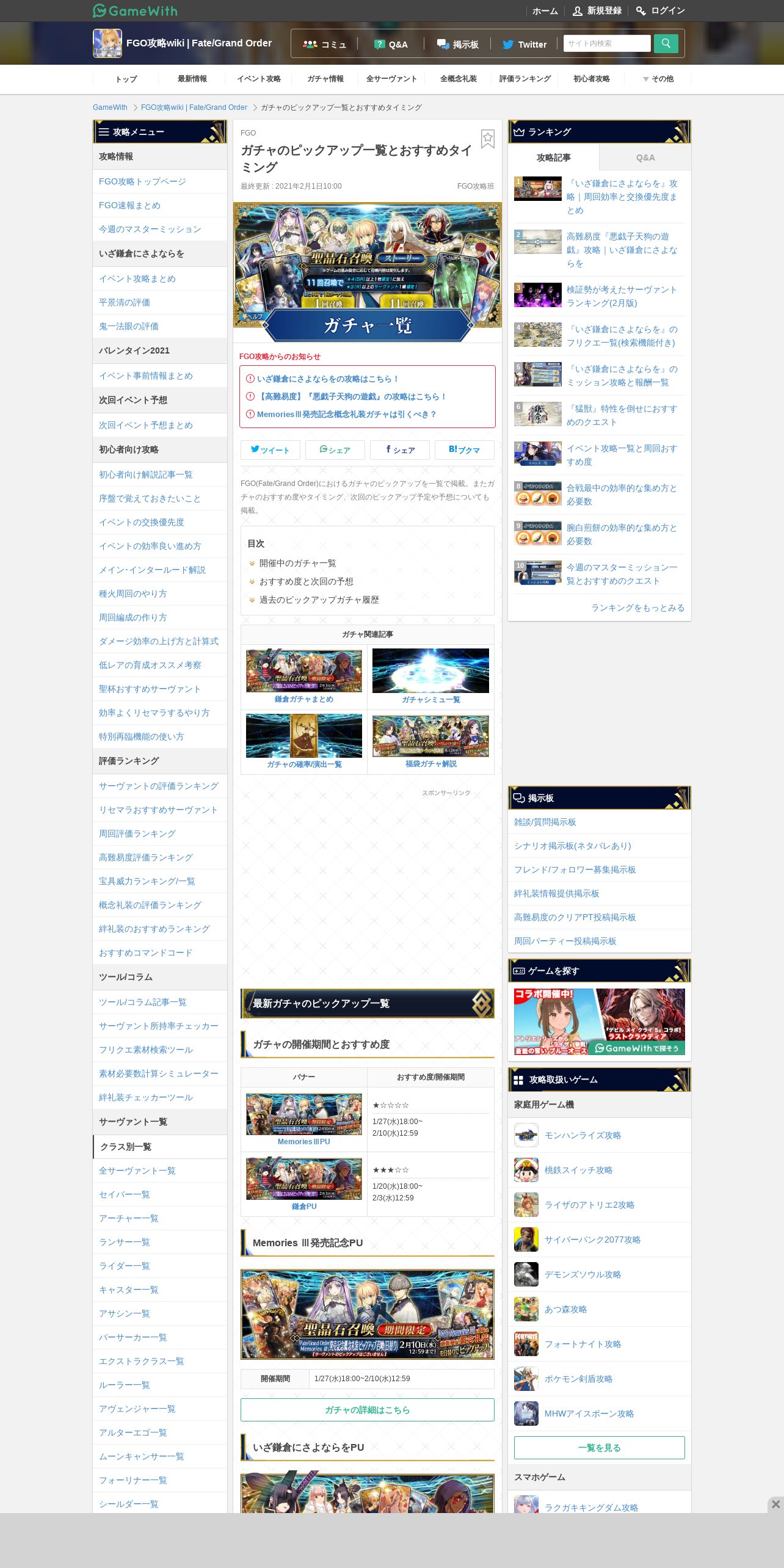Open the 掲示板 board icon link in the header
The height and width of the screenshot is (1568, 784).
point(458,44)
